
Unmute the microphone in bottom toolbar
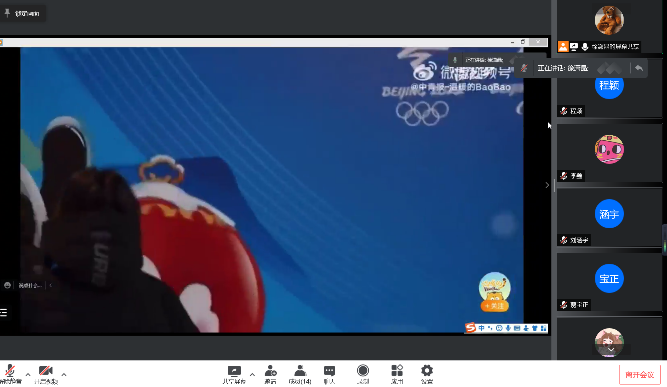click(x=10, y=374)
